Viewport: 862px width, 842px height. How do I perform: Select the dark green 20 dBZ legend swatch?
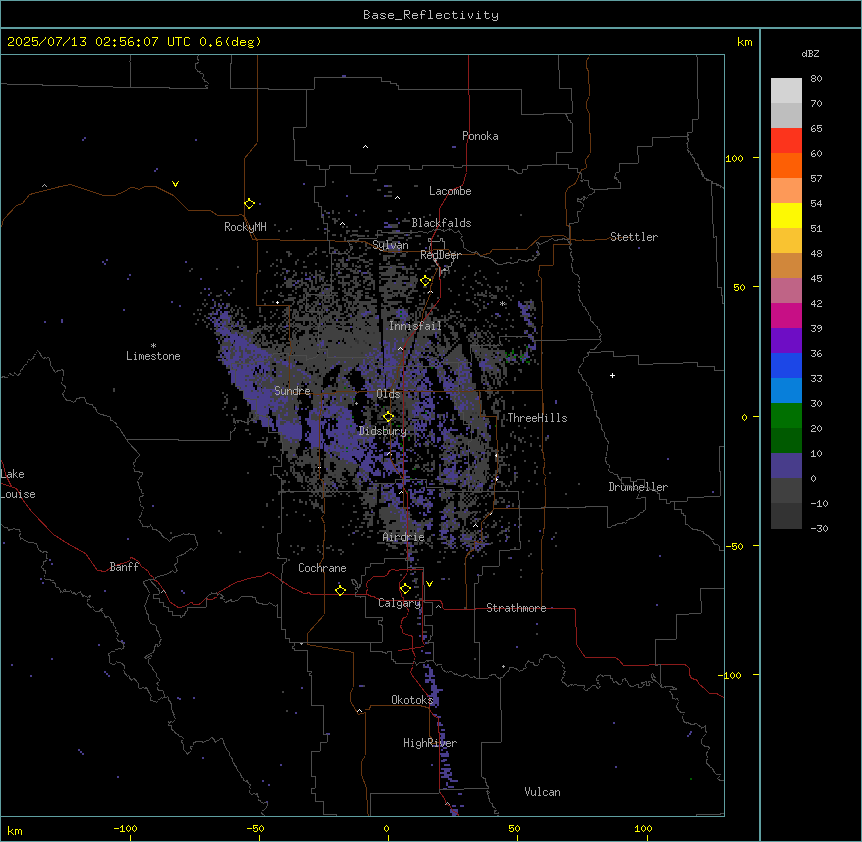tap(786, 441)
